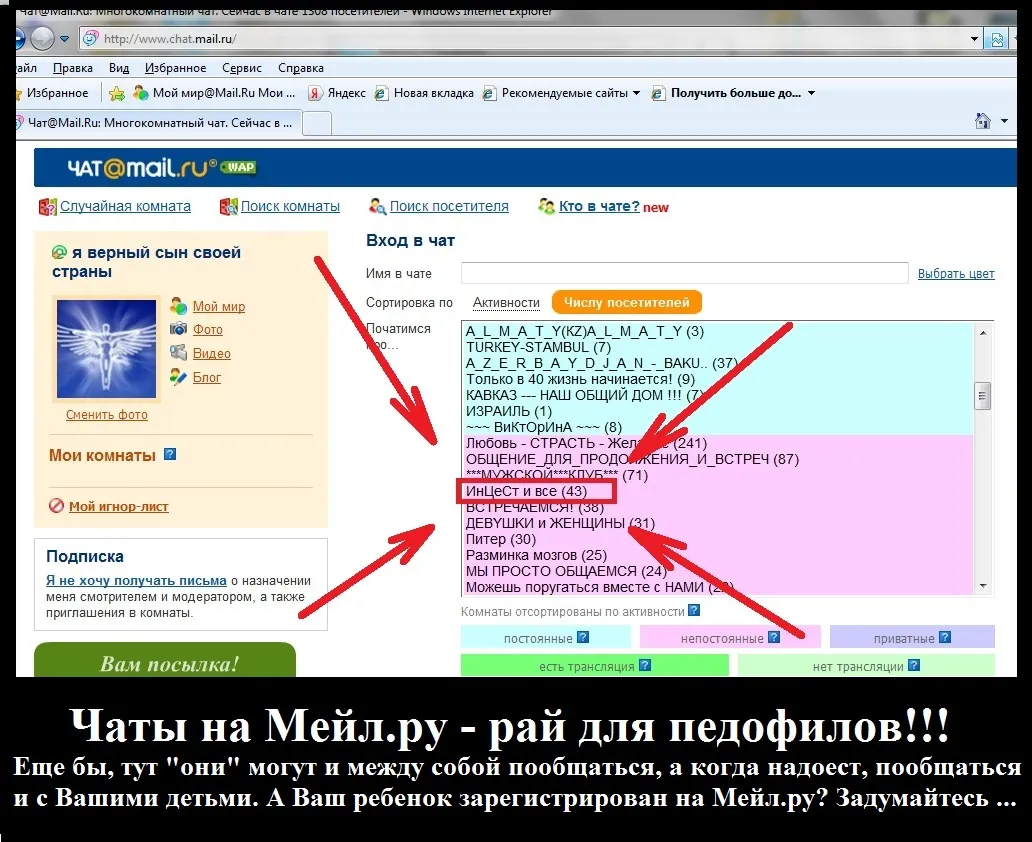
Task: Click the browser Home icon
Action: [x=983, y=120]
